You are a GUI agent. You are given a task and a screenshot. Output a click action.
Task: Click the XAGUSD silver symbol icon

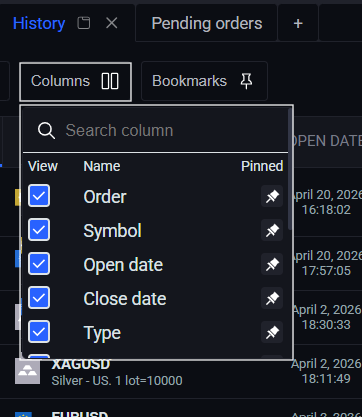27,372
